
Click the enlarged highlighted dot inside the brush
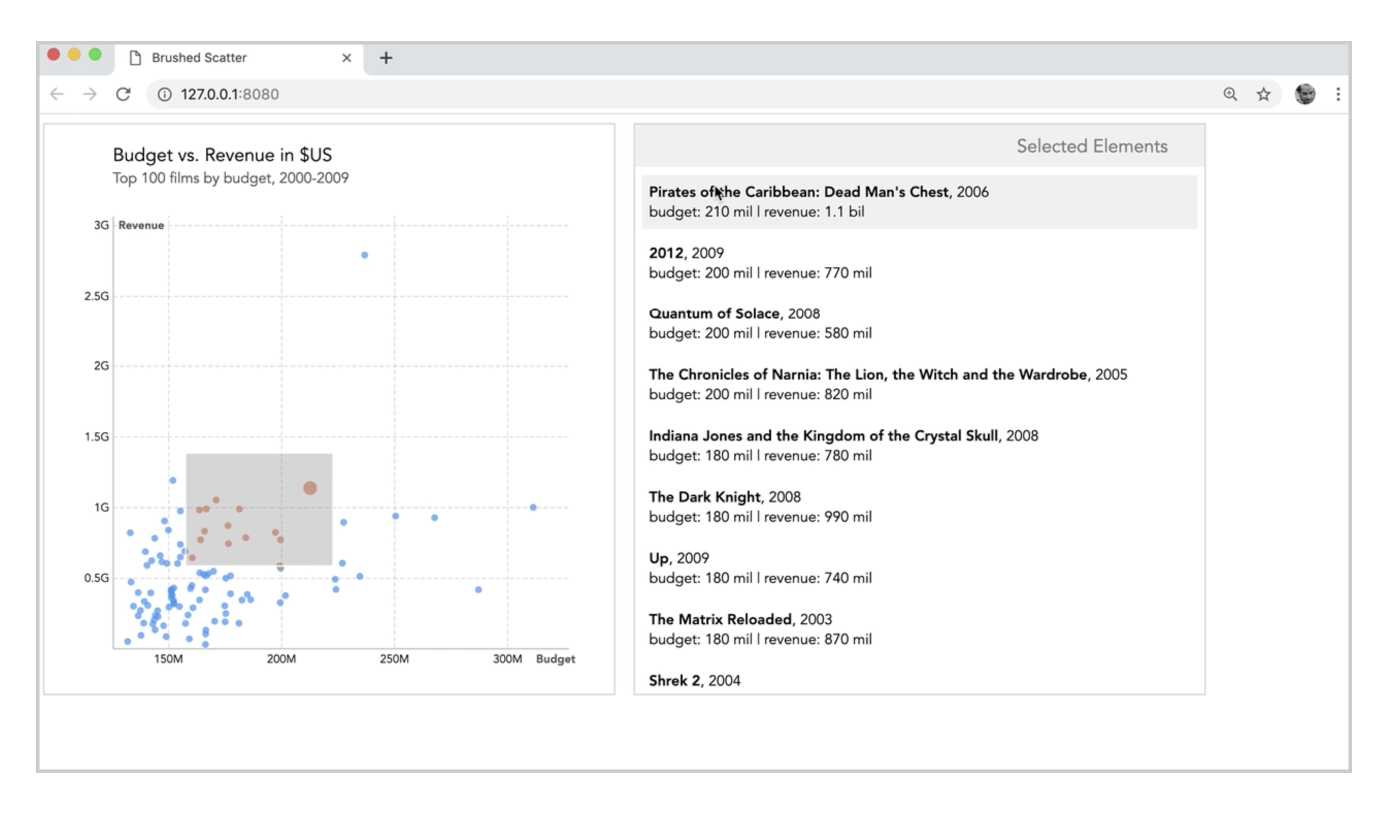tap(310, 488)
